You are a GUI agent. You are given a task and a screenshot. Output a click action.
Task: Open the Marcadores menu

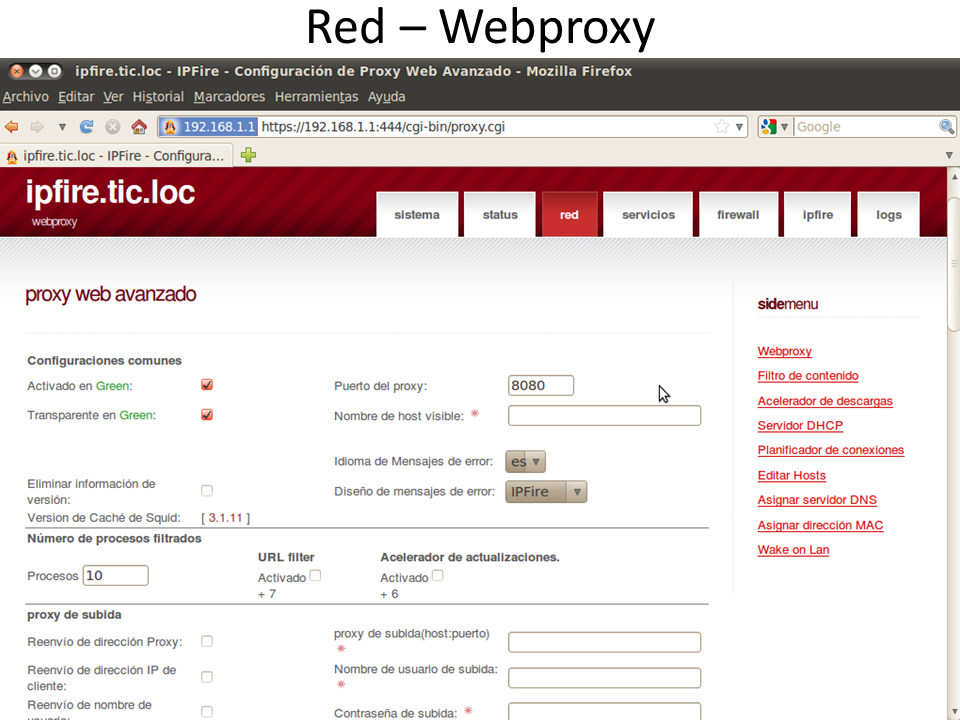tap(229, 97)
